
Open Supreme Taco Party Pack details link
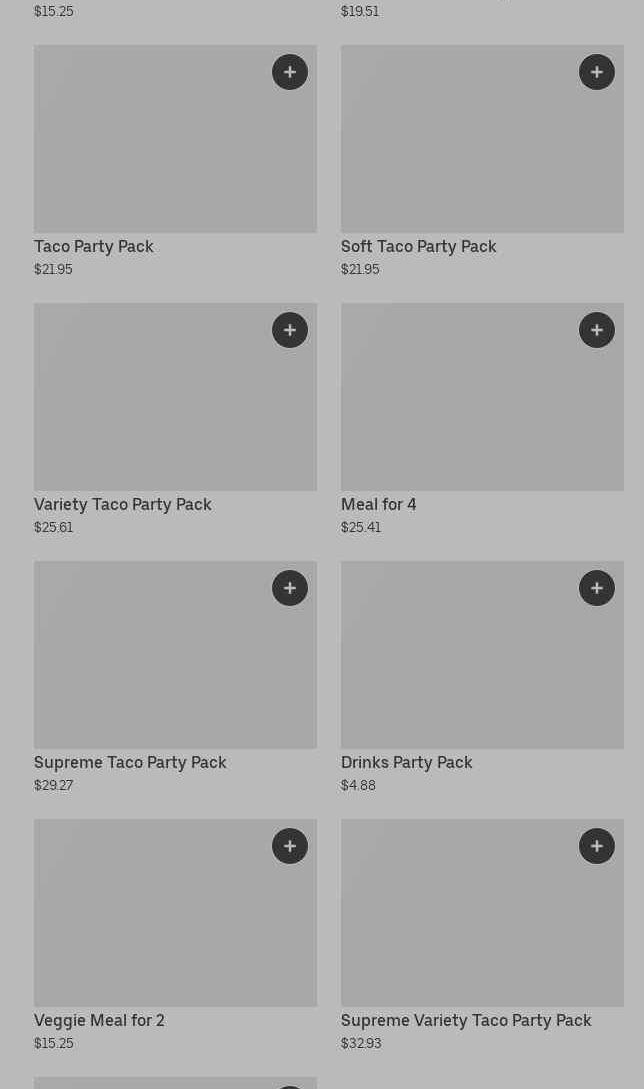click(x=130, y=762)
